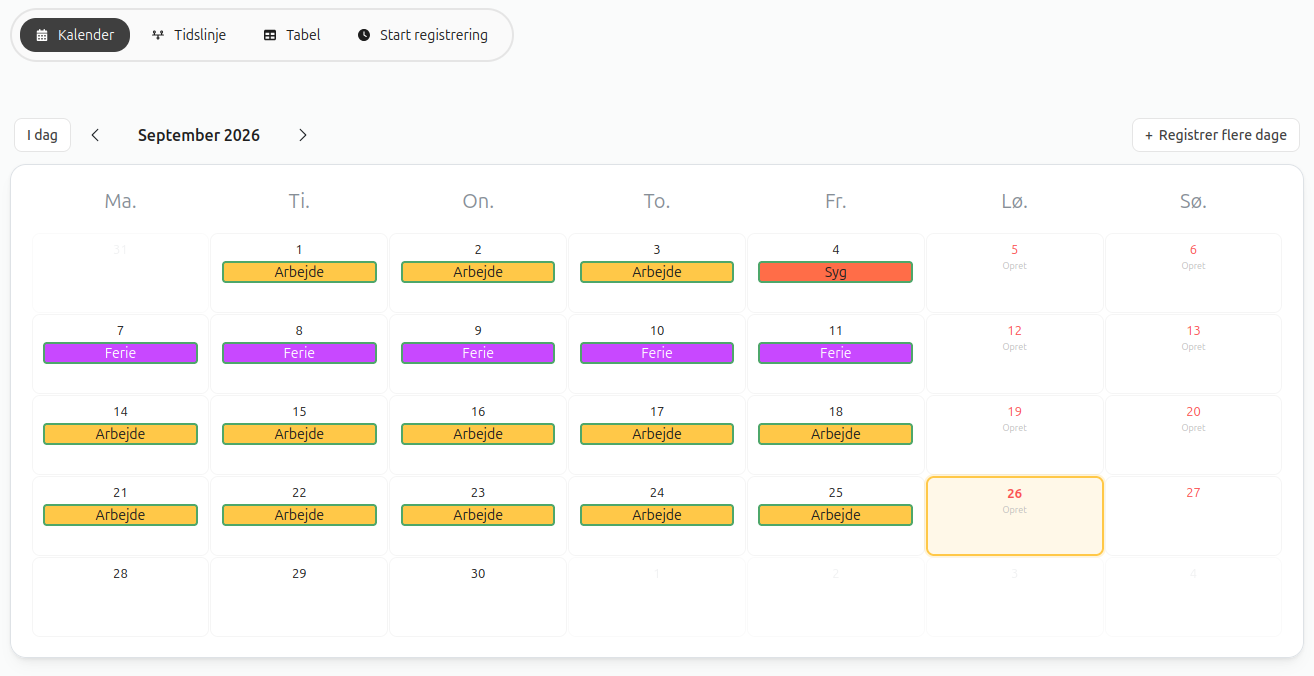
Task: Click the Opret link on highlighted day 26
Action: click(x=1014, y=510)
